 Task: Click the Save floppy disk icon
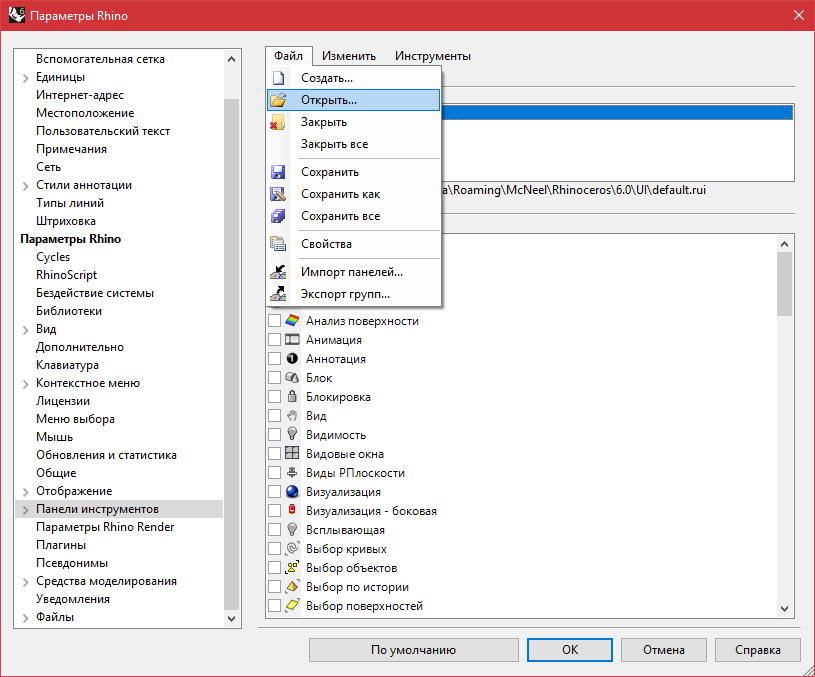(x=279, y=172)
